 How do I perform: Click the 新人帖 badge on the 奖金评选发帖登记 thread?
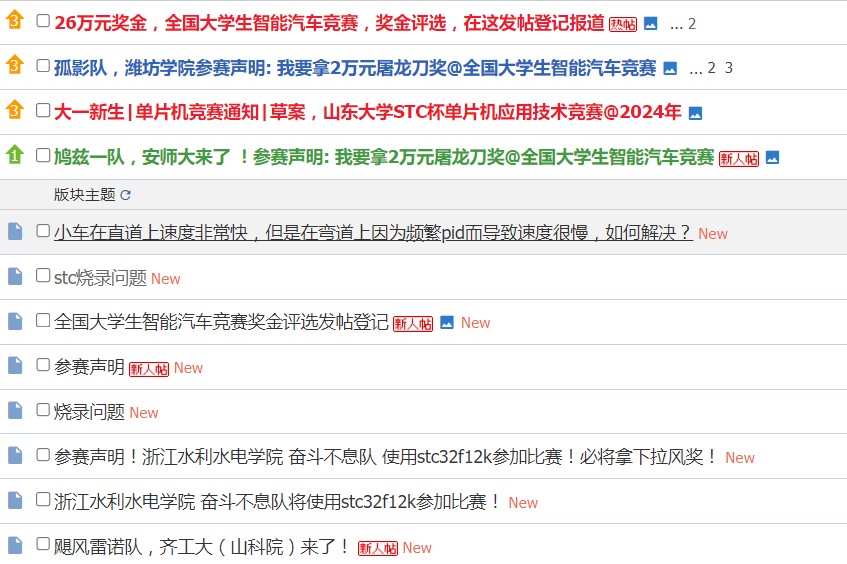coord(413,324)
